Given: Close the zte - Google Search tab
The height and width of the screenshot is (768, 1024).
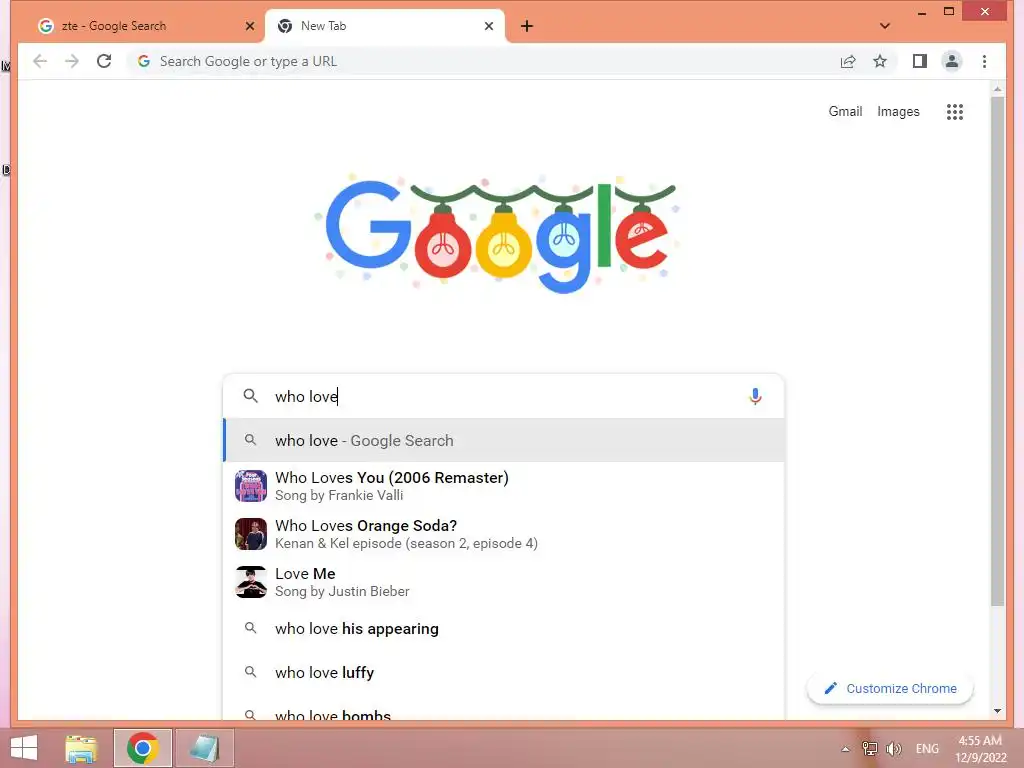Looking at the screenshot, I should click(249, 26).
